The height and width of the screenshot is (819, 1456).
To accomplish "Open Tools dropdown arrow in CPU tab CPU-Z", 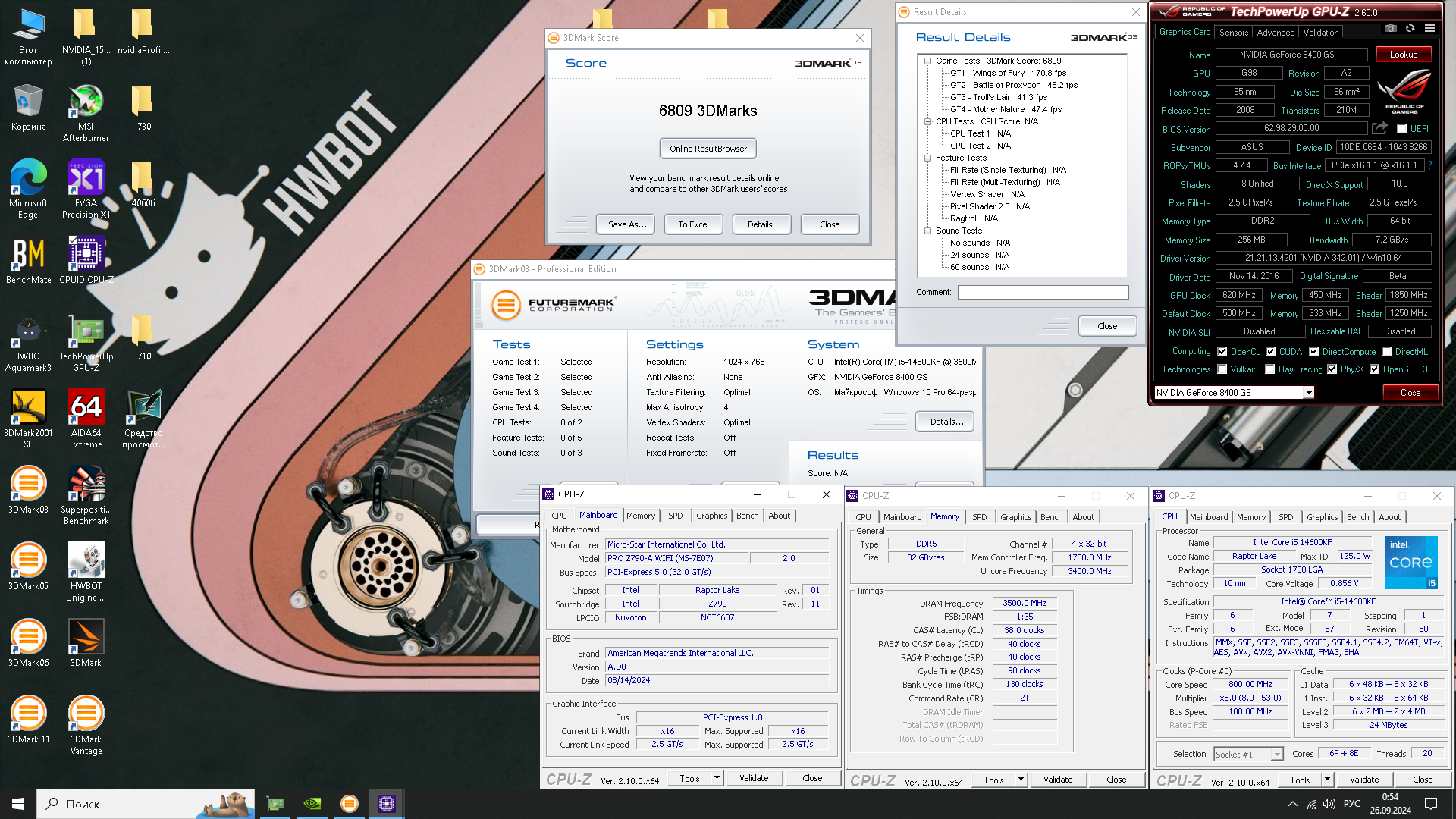I will 1327,780.
